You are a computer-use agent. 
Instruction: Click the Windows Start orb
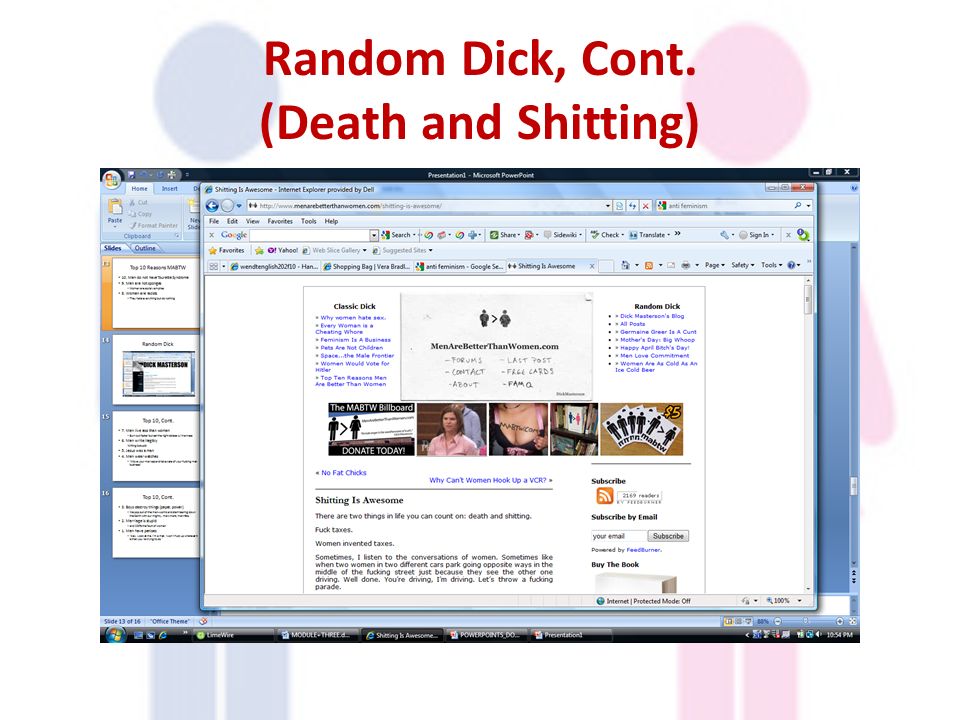[x=114, y=635]
